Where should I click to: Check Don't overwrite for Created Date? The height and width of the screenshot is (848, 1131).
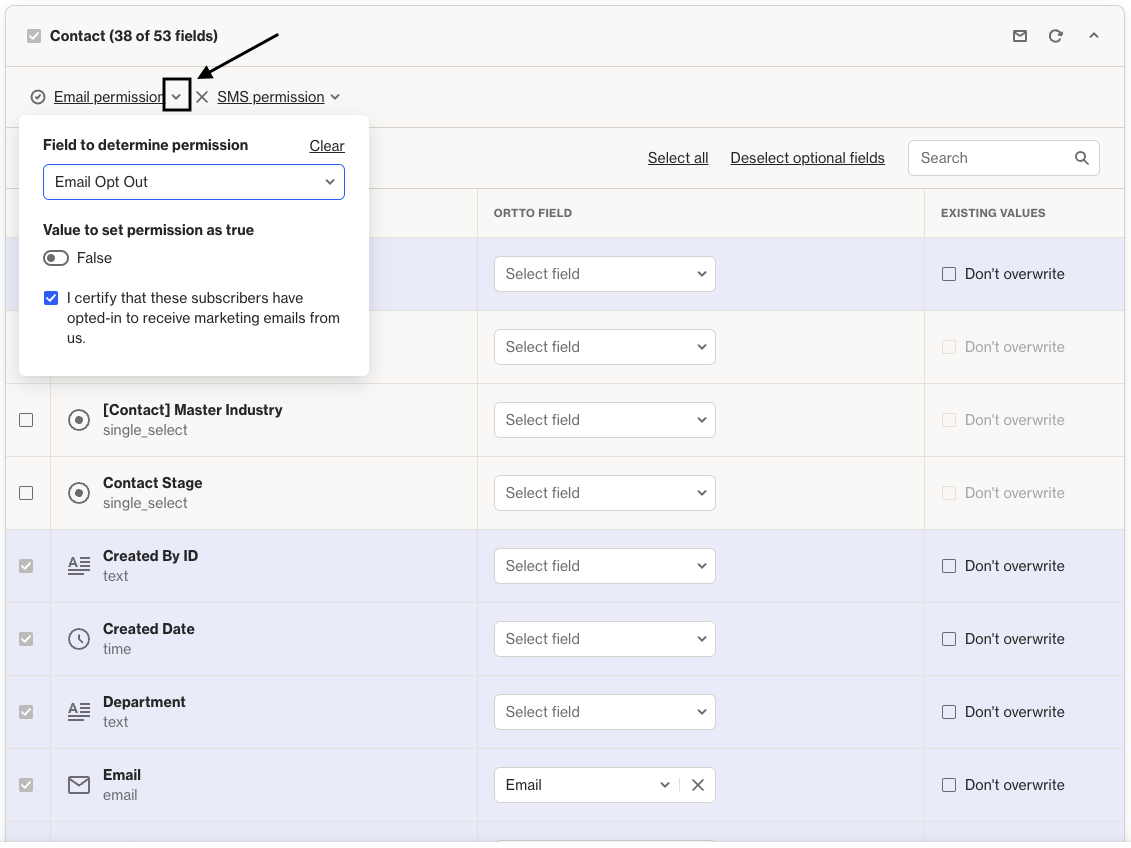coord(949,639)
